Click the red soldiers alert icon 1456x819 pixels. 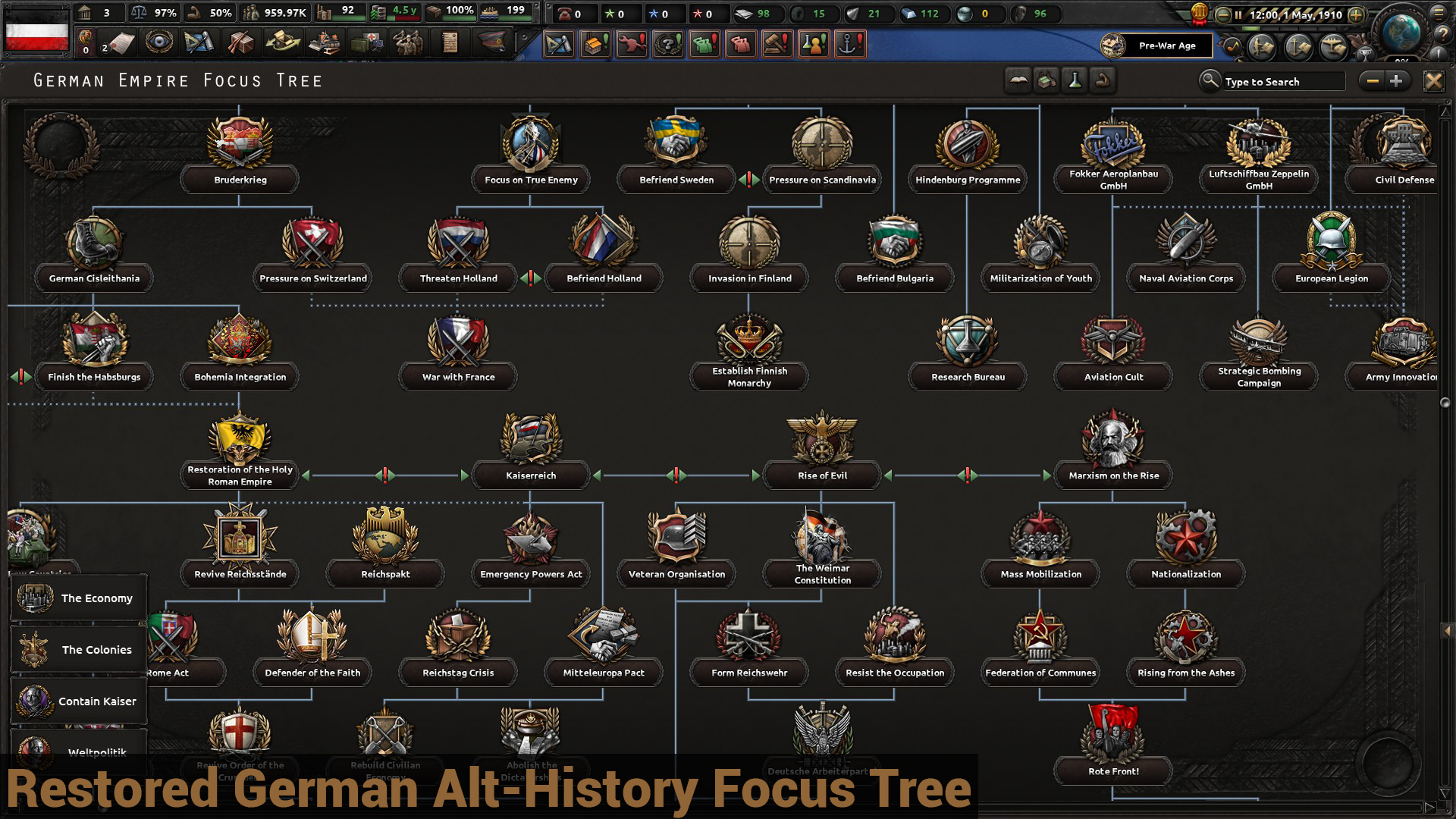pos(741,45)
